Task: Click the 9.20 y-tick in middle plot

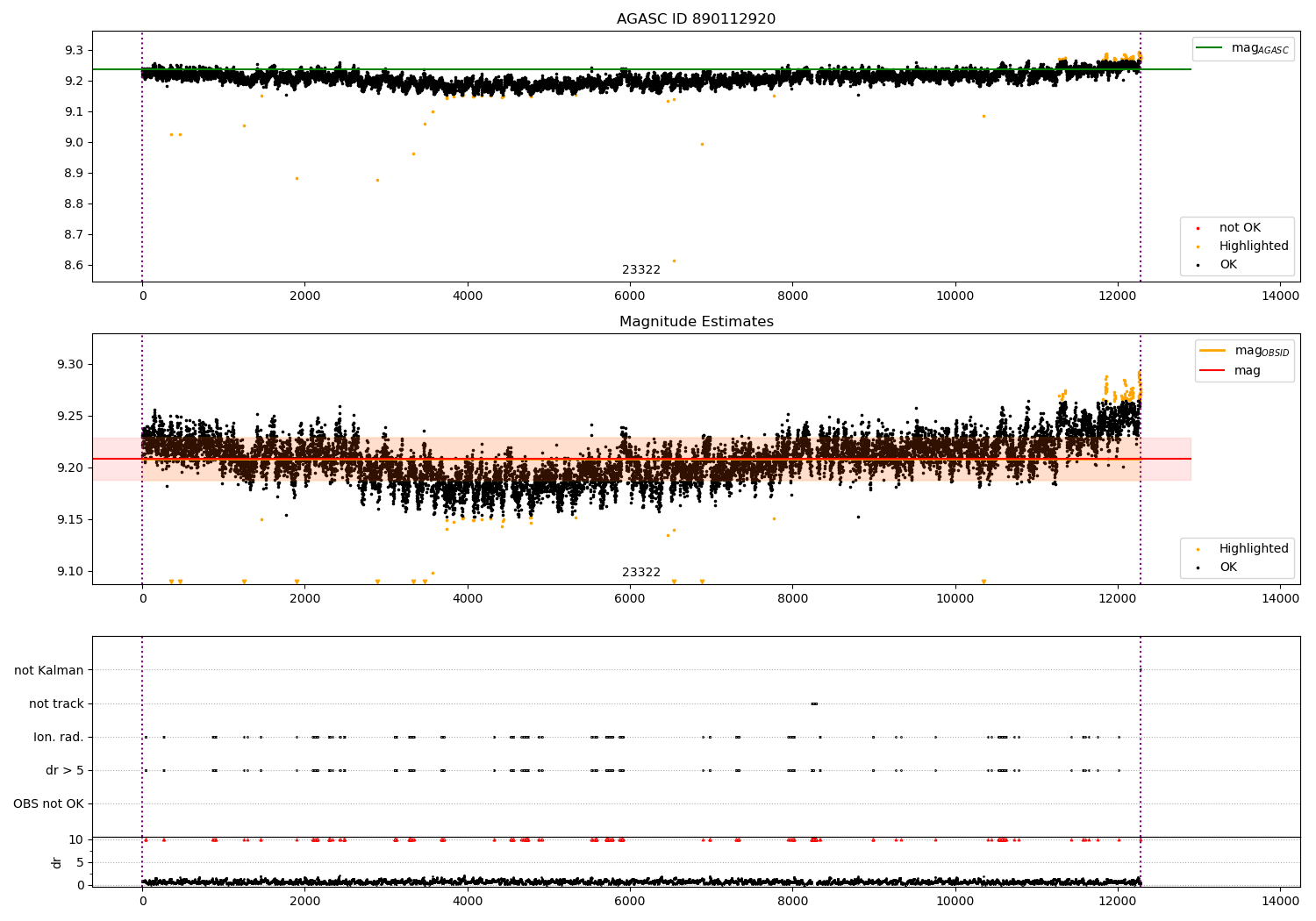Action: (x=70, y=468)
